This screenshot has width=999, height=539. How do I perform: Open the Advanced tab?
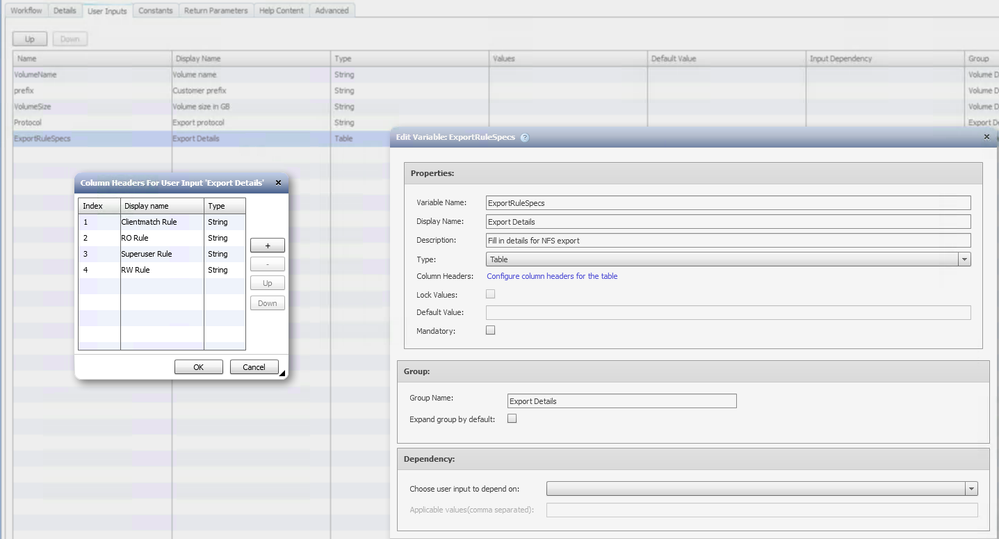(332, 10)
